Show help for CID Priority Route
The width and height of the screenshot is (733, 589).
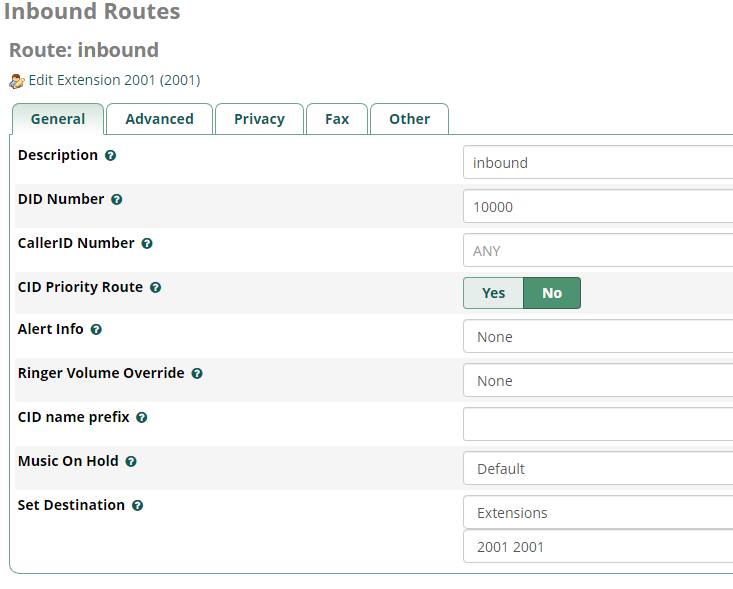pyautogui.click(x=155, y=287)
